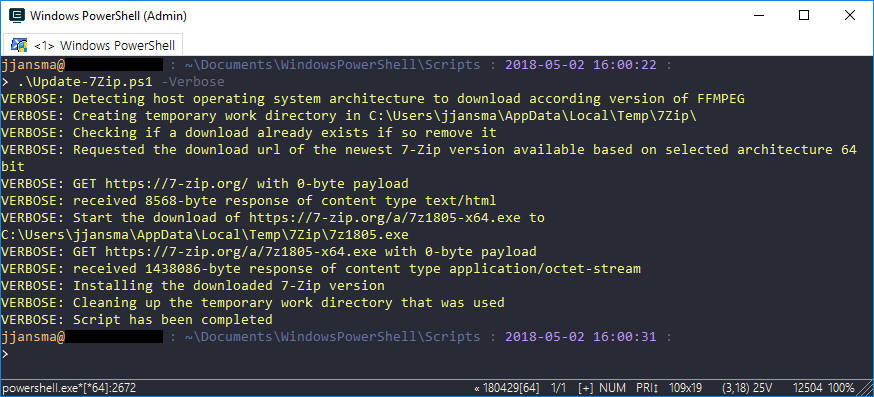
Task: Maximize the ConEmu window
Action: 804,16
